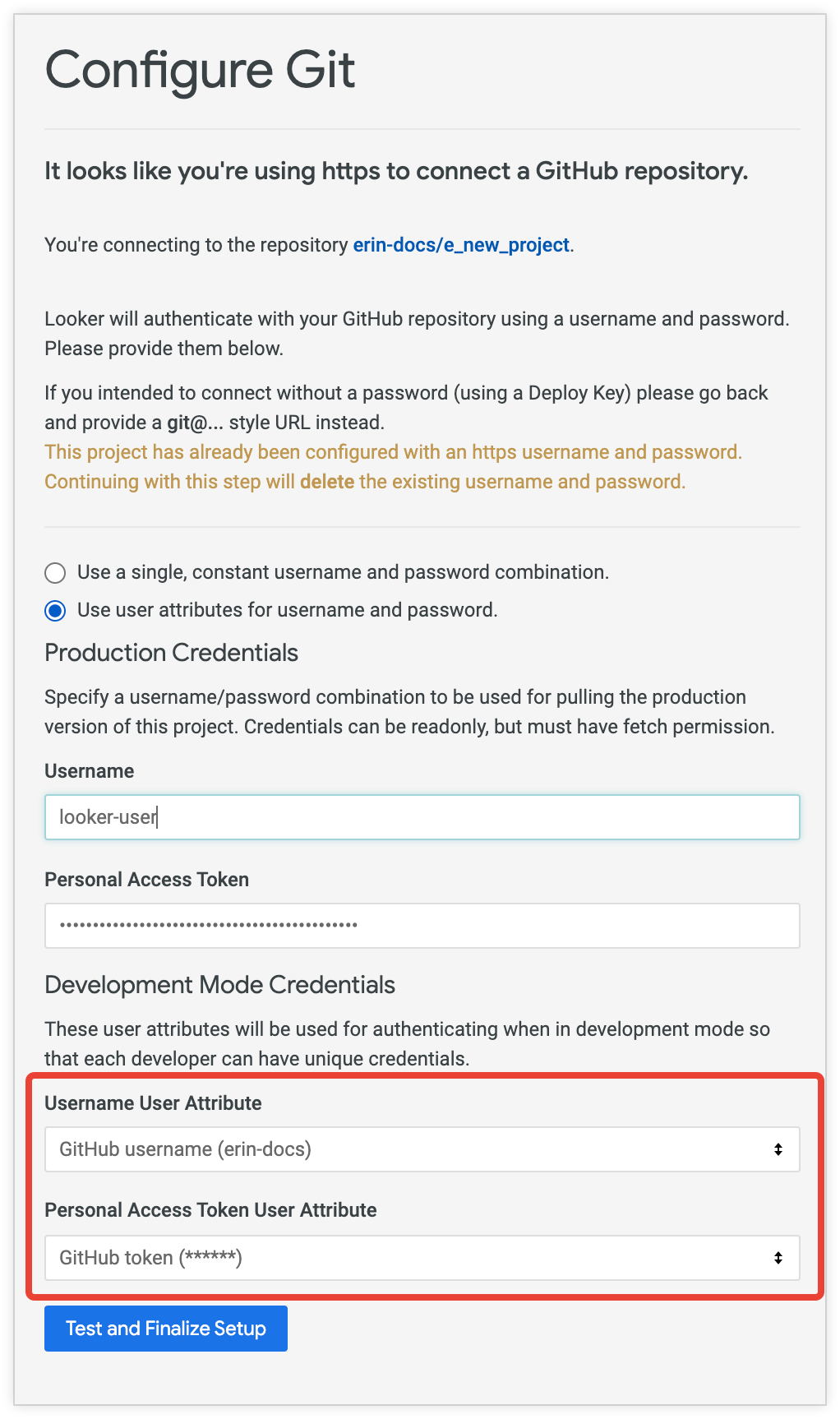Click the 'Username User Attribute' label
This screenshot has width=840, height=1419.
tap(153, 1103)
